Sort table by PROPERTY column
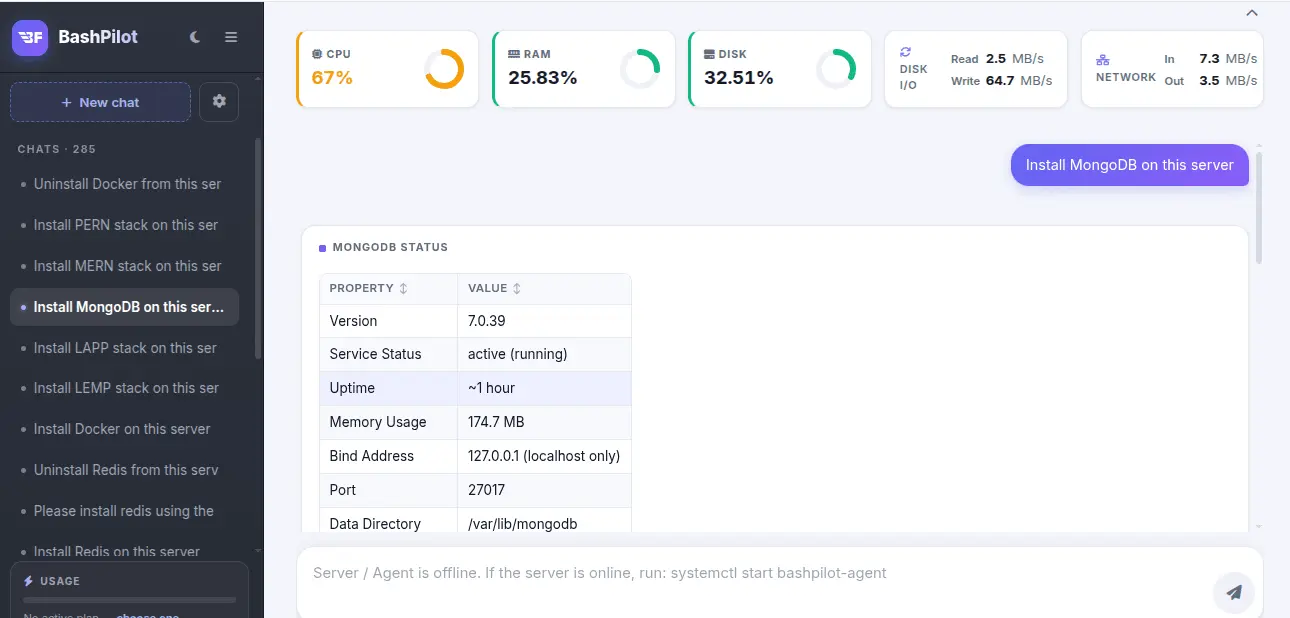The width and height of the screenshot is (1290, 618). (x=388, y=288)
